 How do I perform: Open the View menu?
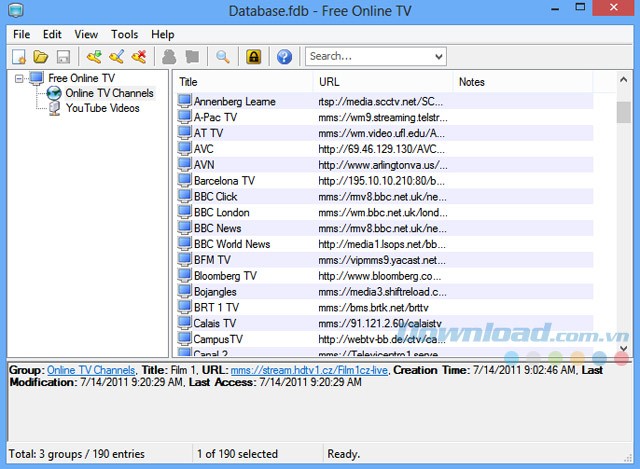pyautogui.click(x=86, y=34)
